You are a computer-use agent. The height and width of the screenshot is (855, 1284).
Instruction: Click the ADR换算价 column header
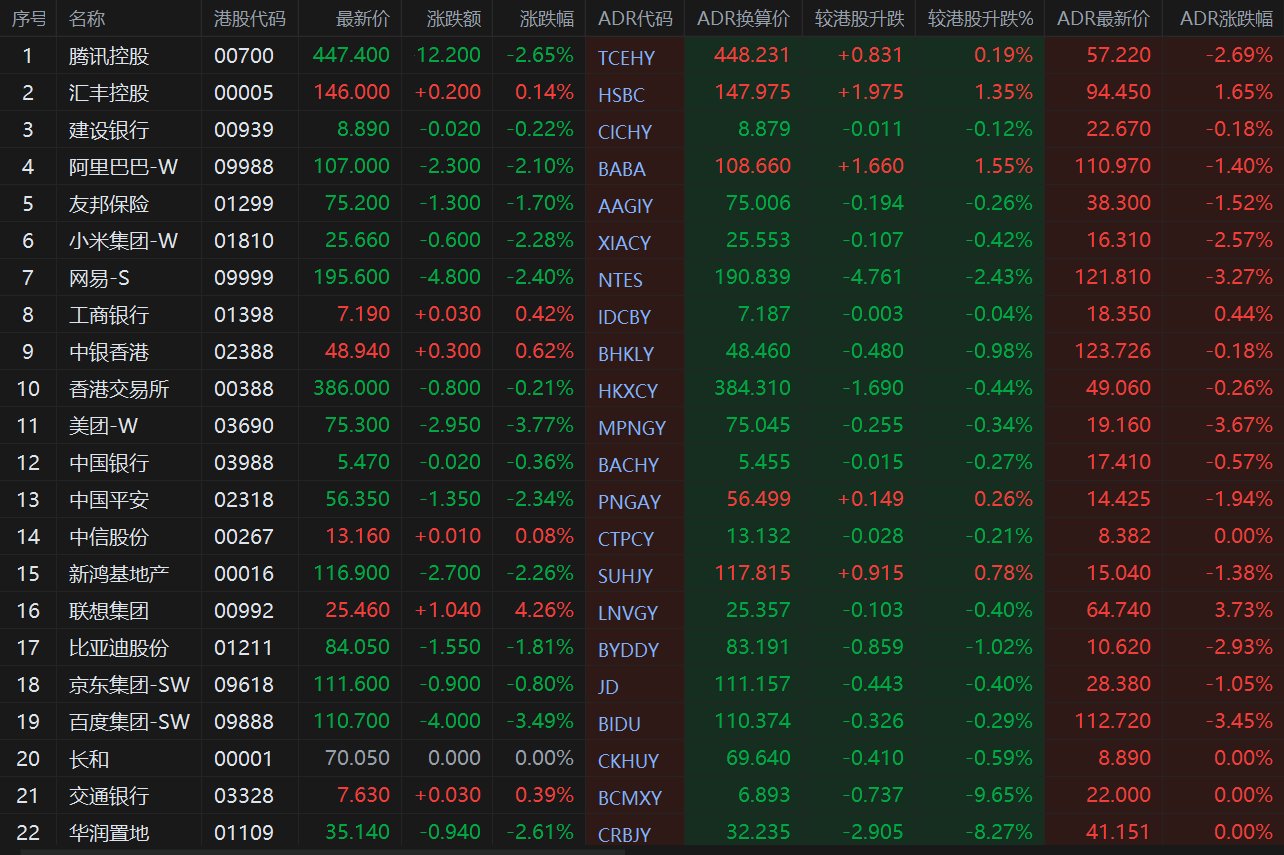[743, 18]
